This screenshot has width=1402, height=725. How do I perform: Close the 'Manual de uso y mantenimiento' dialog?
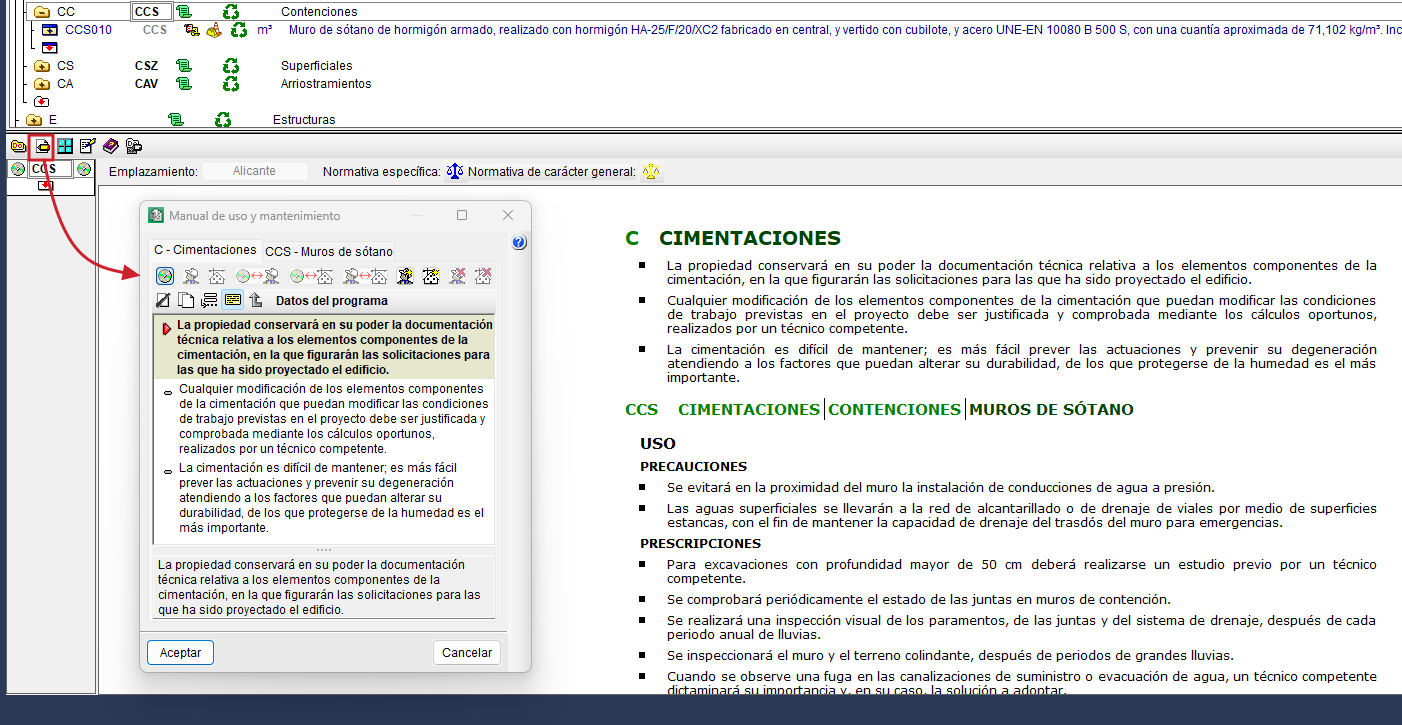[508, 215]
